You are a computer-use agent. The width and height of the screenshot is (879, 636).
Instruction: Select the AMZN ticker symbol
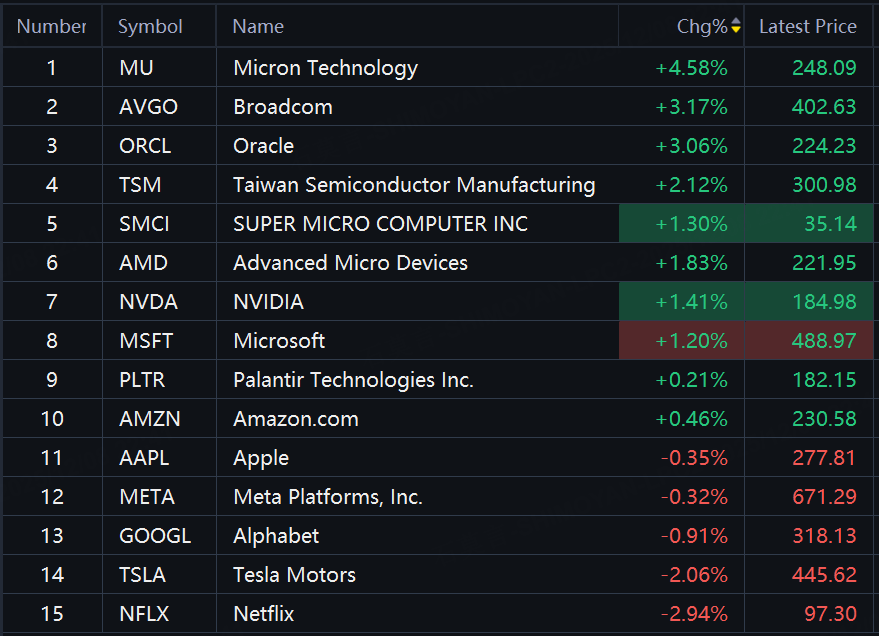pyautogui.click(x=149, y=419)
